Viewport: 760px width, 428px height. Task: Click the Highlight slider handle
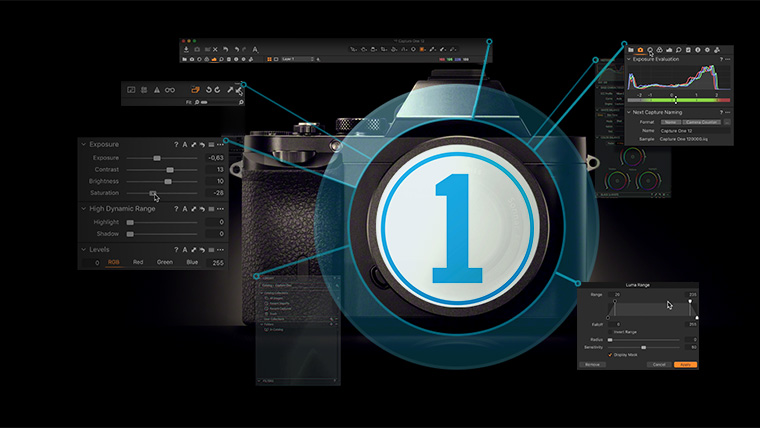click(x=130, y=222)
